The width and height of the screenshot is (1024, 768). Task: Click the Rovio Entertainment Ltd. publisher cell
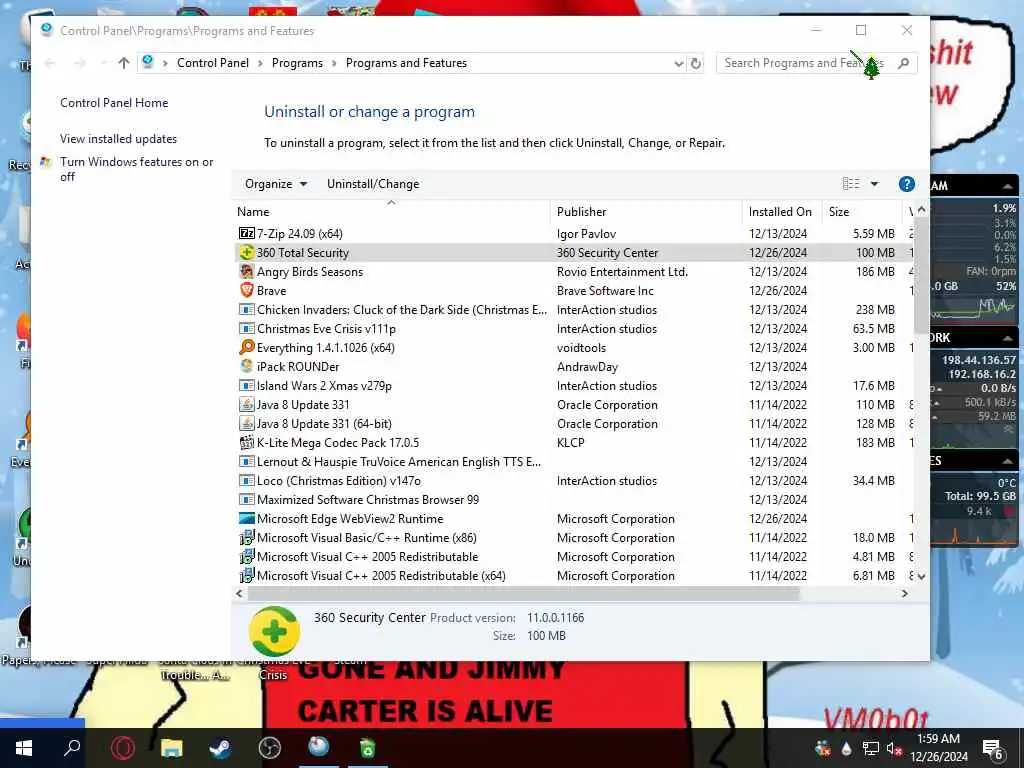pyautogui.click(x=622, y=272)
